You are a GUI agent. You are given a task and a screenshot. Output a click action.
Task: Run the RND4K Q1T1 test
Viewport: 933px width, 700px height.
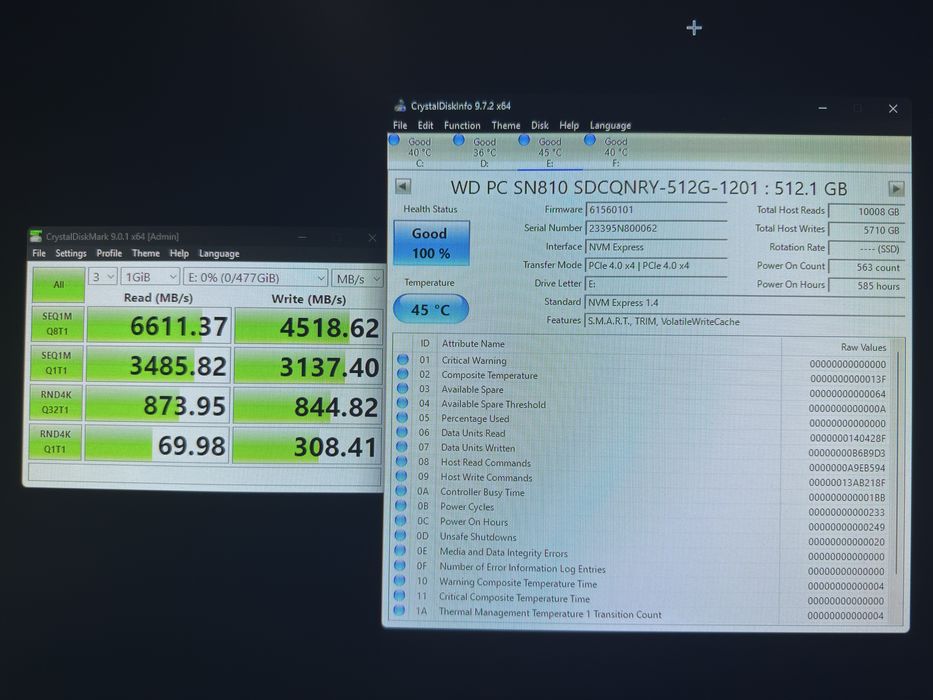pyautogui.click(x=55, y=442)
